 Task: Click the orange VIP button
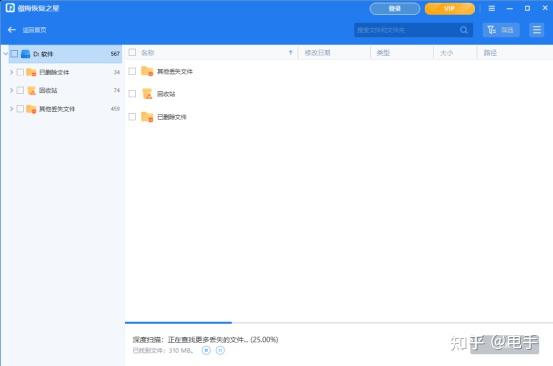point(450,8)
